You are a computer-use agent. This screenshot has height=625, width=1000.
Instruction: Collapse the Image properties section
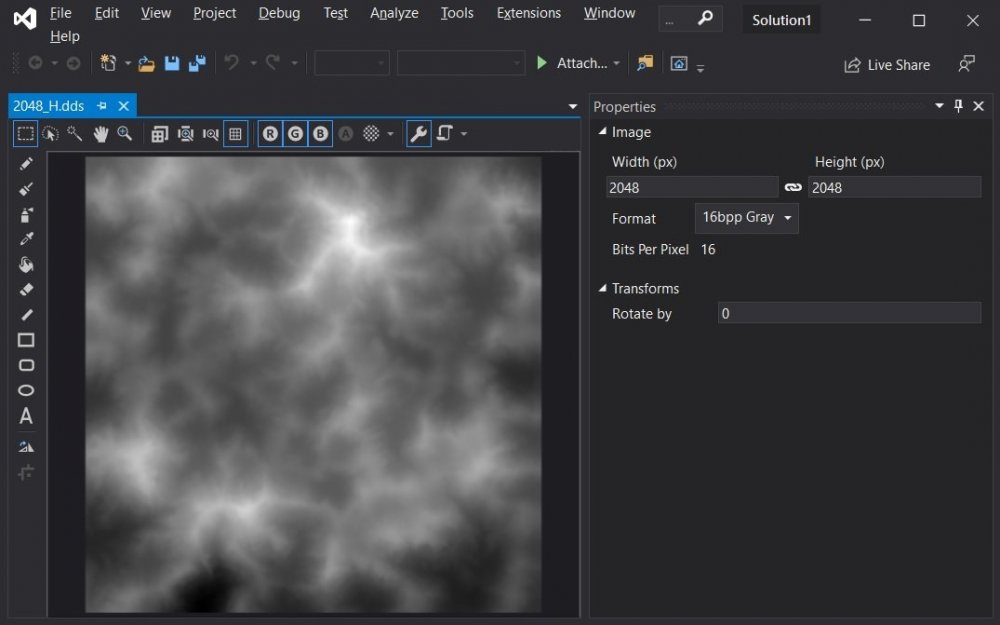pyautogui.click(x=602, y=132)
